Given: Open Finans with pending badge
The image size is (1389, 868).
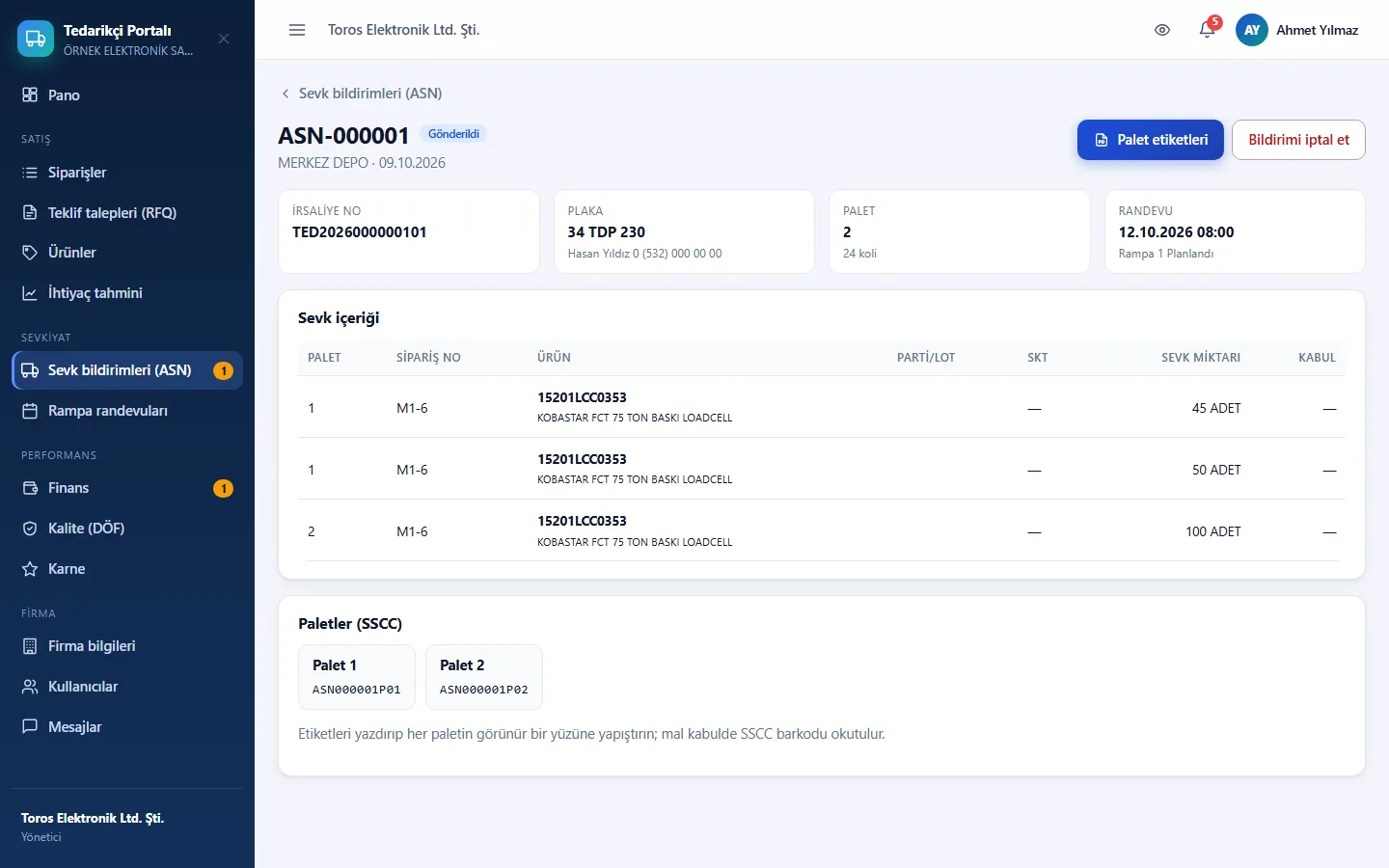Looking at the screenshot, I should [x=127, y=488].
